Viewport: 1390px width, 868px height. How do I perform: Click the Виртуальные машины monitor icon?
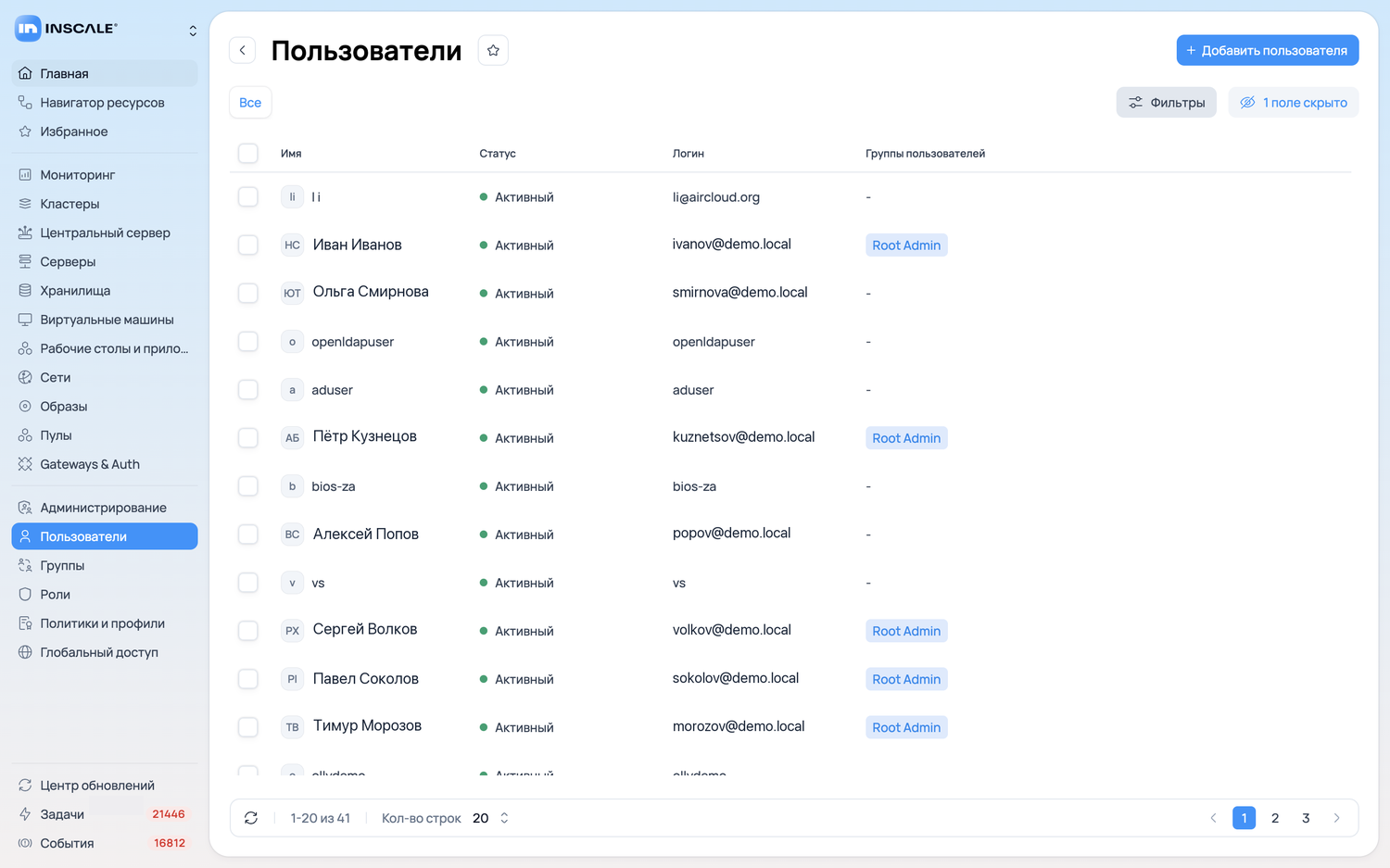[x=25, y=320]
